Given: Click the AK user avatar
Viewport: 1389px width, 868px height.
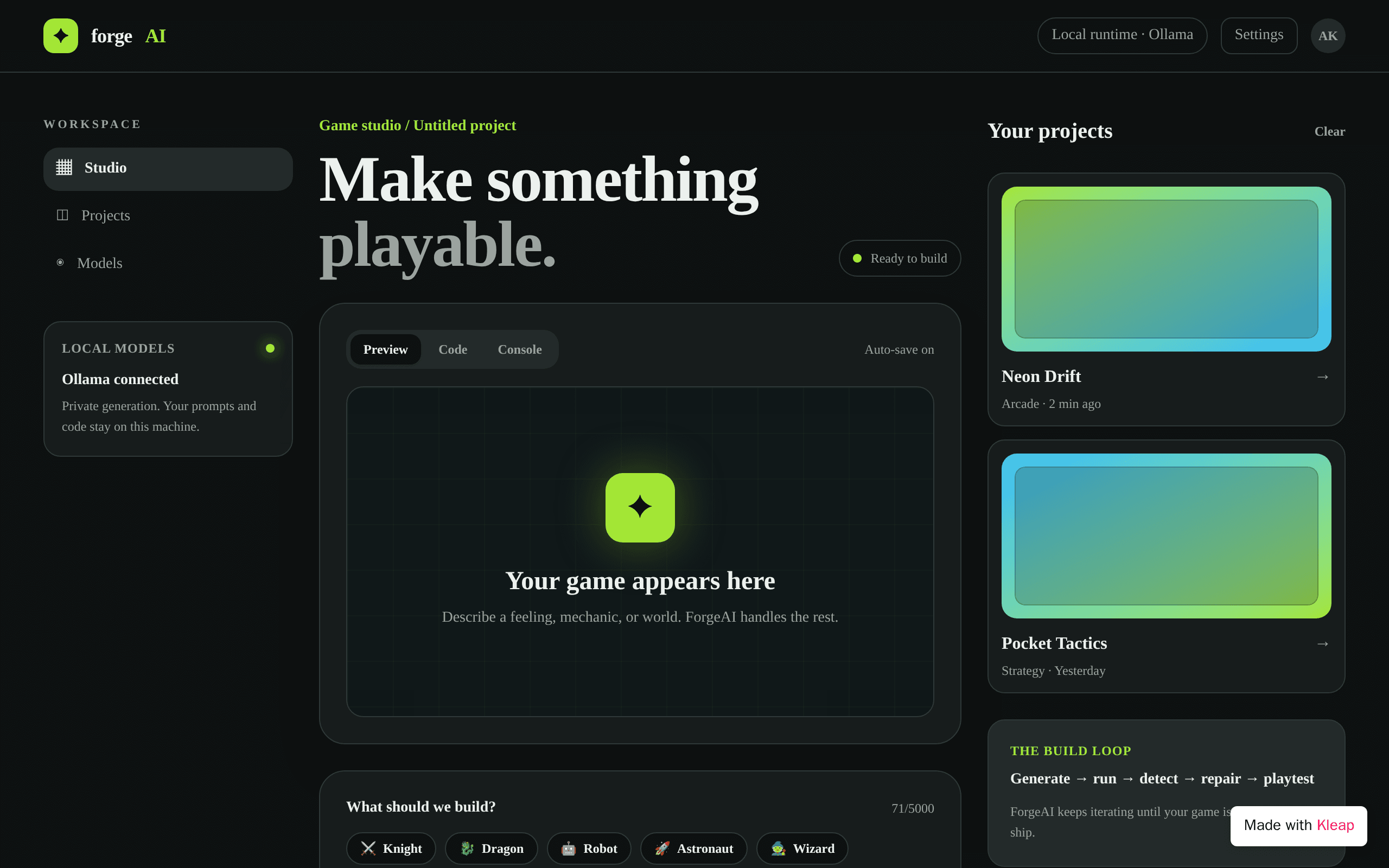Looking at the screenshot, I should (x=1328, y=36).
